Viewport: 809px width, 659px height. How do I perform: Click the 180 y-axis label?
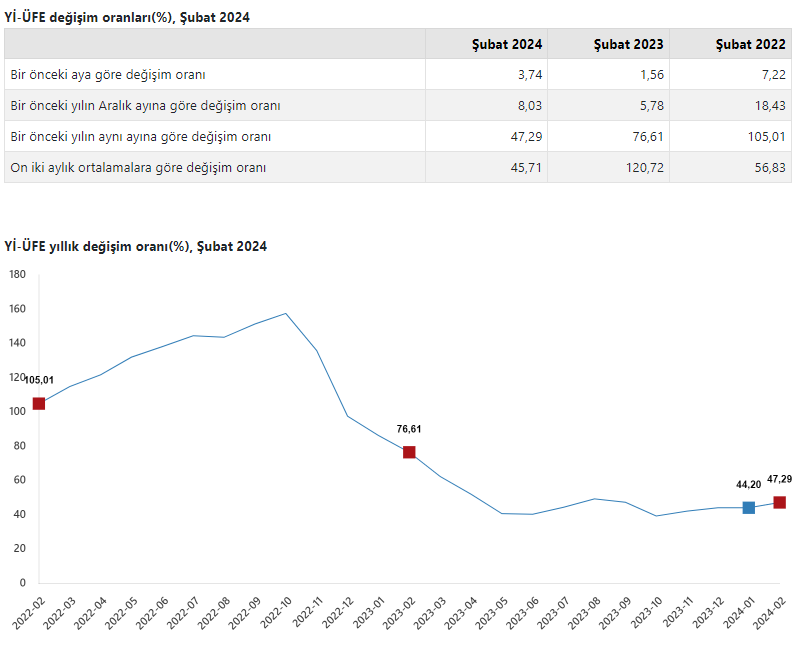[x=16, y=274]
